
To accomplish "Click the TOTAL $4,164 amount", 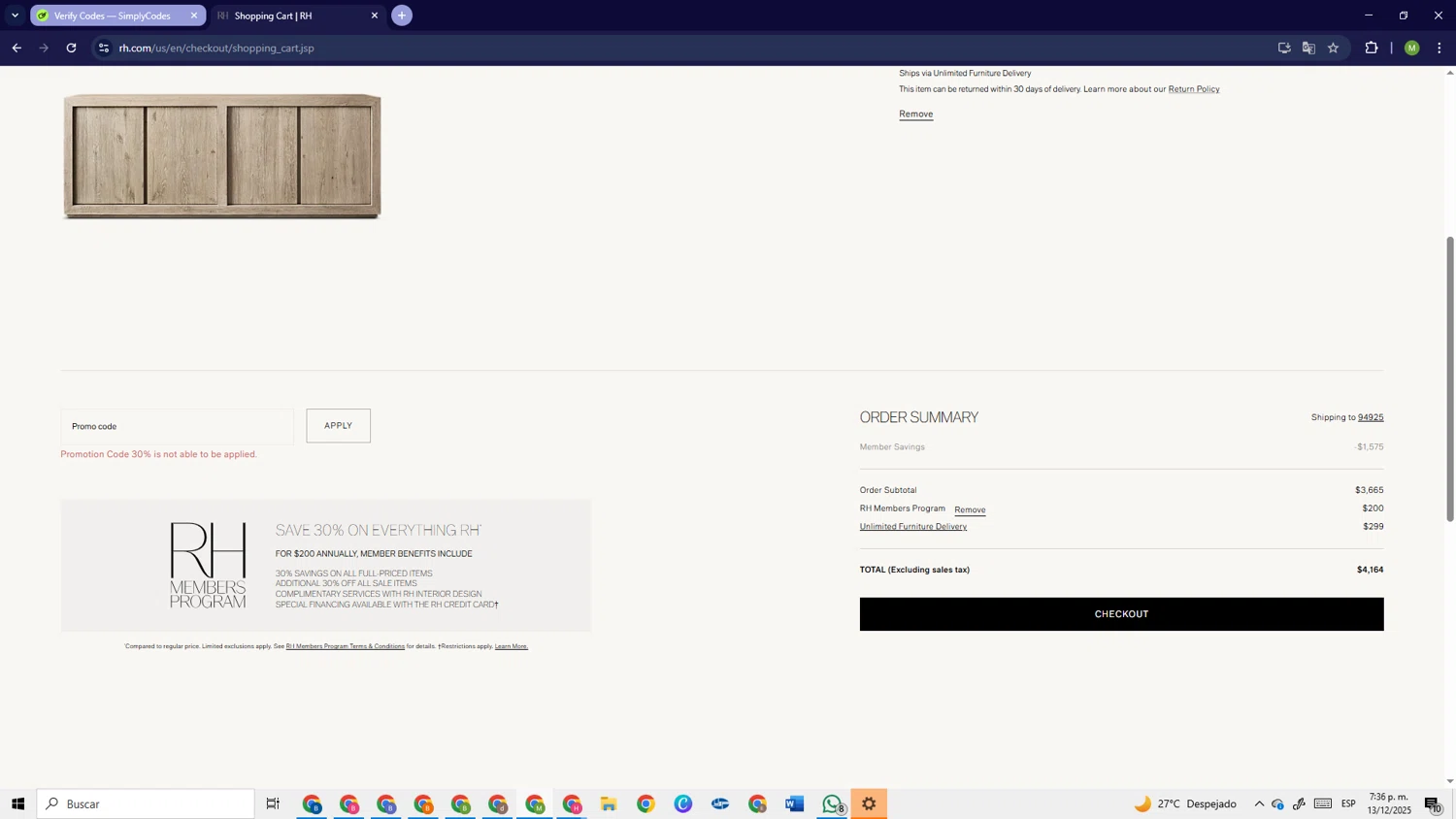I will 1371,570.
